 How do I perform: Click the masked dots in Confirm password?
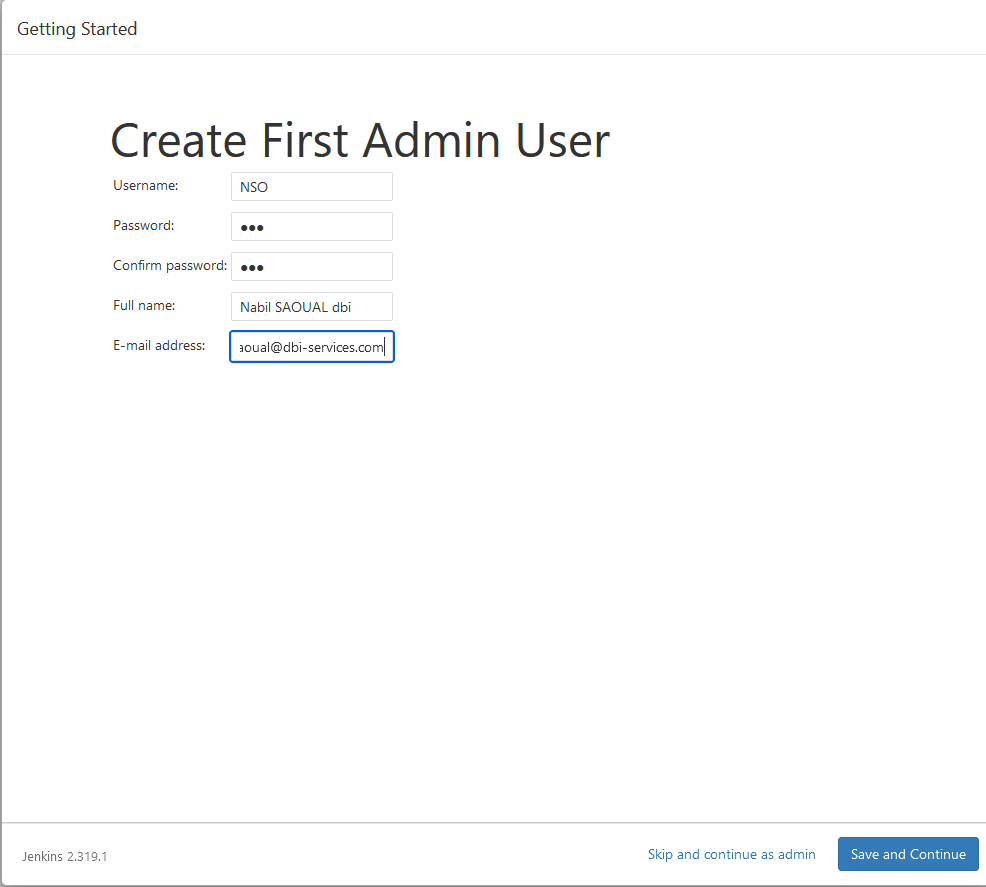[252, 268]
